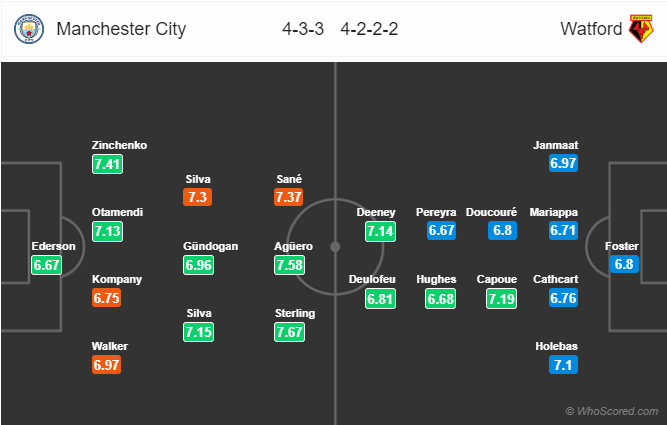Viewport: 667px width, 425px height.
Task: Click the WhoScored.com watermark
Action: click(612, 411)
